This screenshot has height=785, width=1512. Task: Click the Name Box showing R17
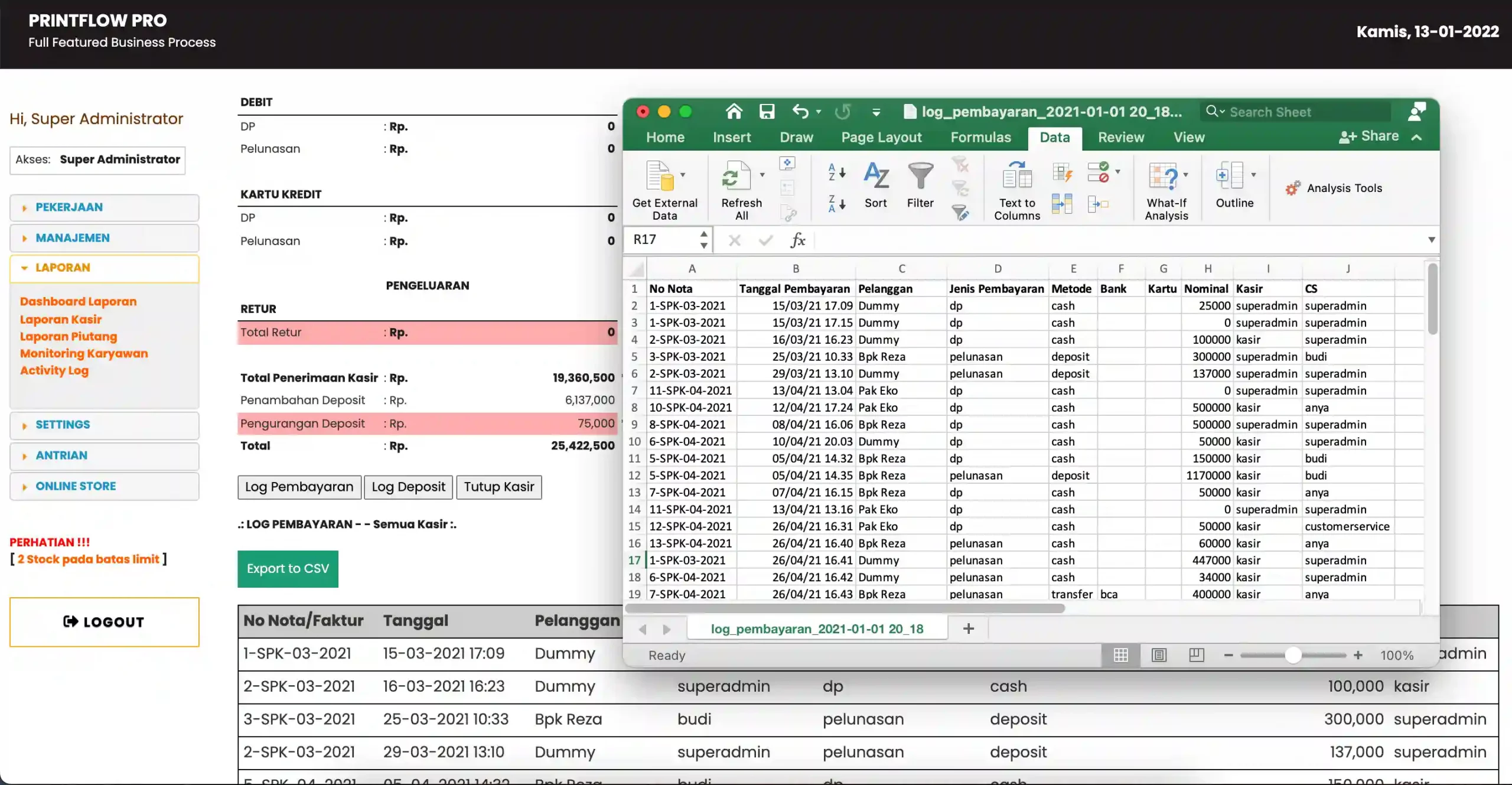coord(669,239)
